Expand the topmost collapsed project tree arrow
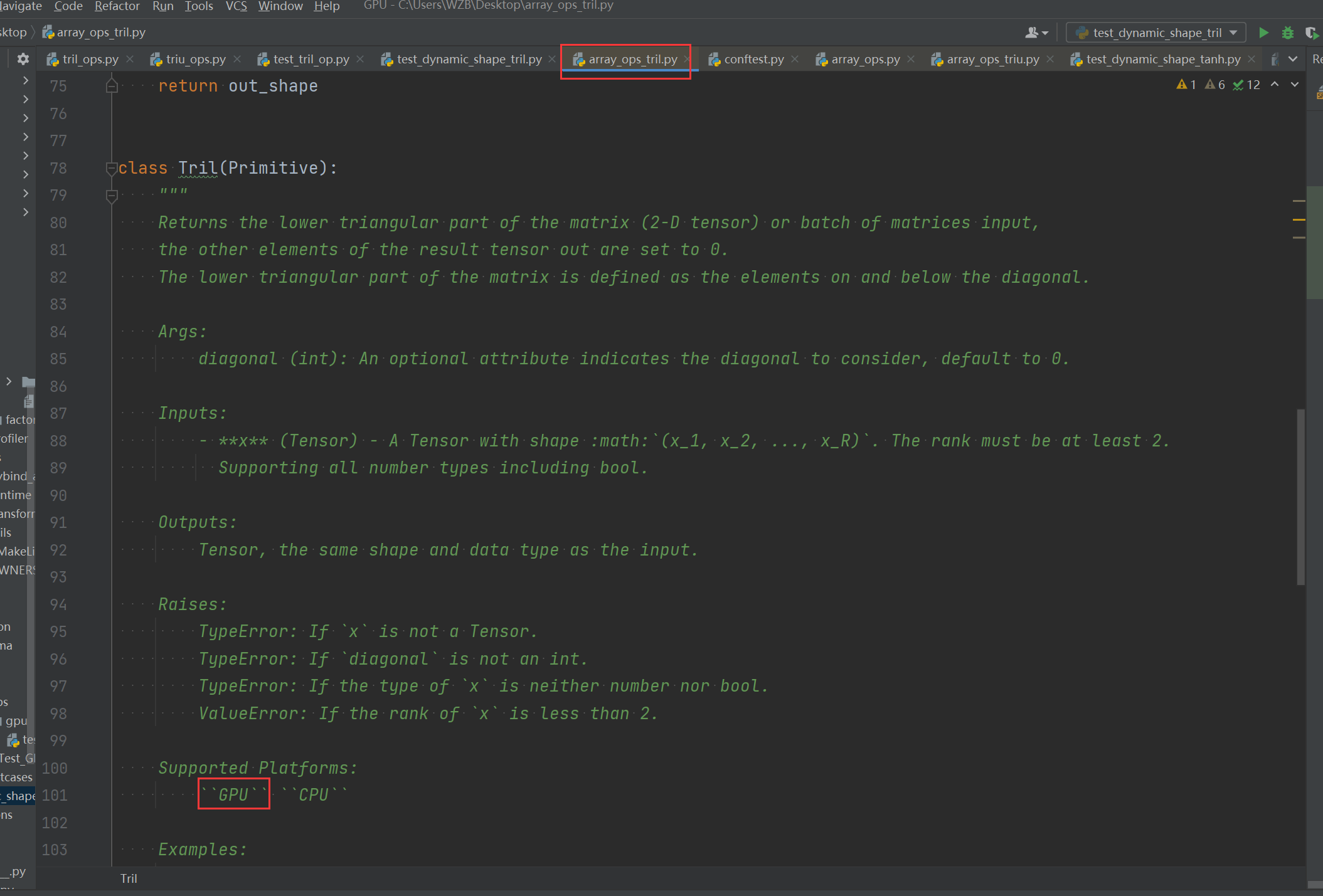The image size is (1323, 896). click(x=26, y=80)
